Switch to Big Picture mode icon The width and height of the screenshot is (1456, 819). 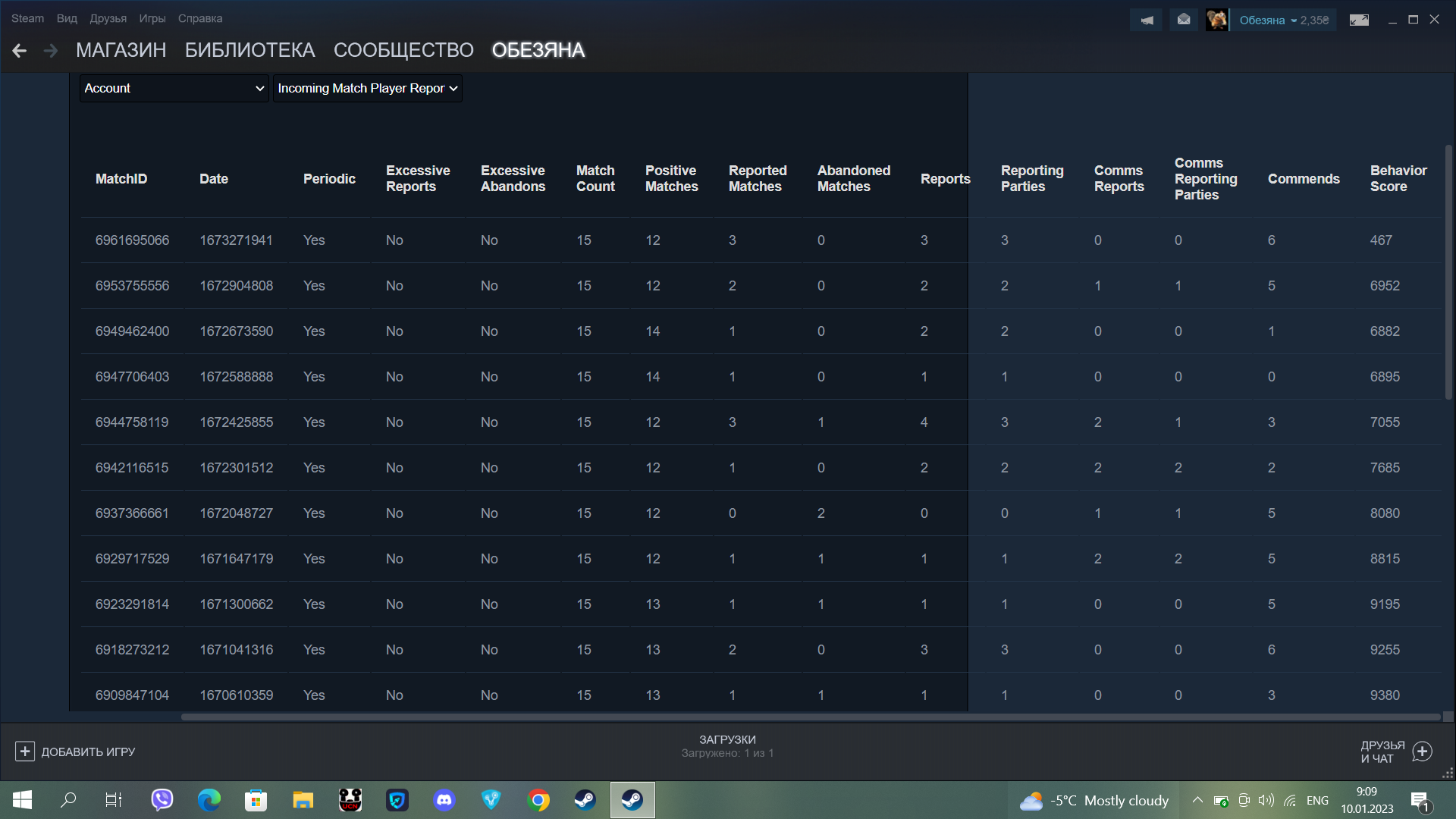click(x=1359, y=20)
